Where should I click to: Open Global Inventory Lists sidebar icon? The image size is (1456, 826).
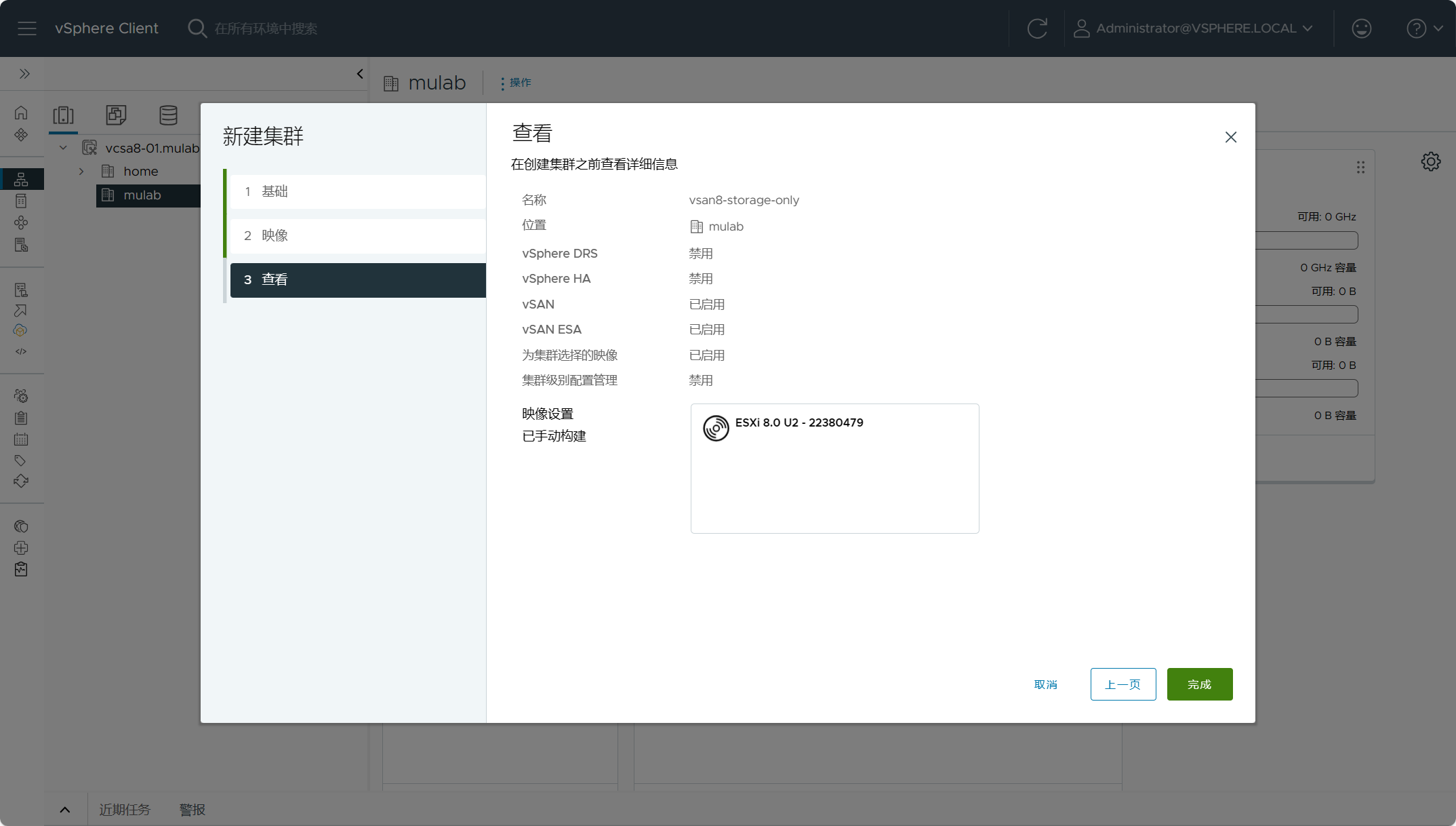pyautogui.click(x=21, y=245)
